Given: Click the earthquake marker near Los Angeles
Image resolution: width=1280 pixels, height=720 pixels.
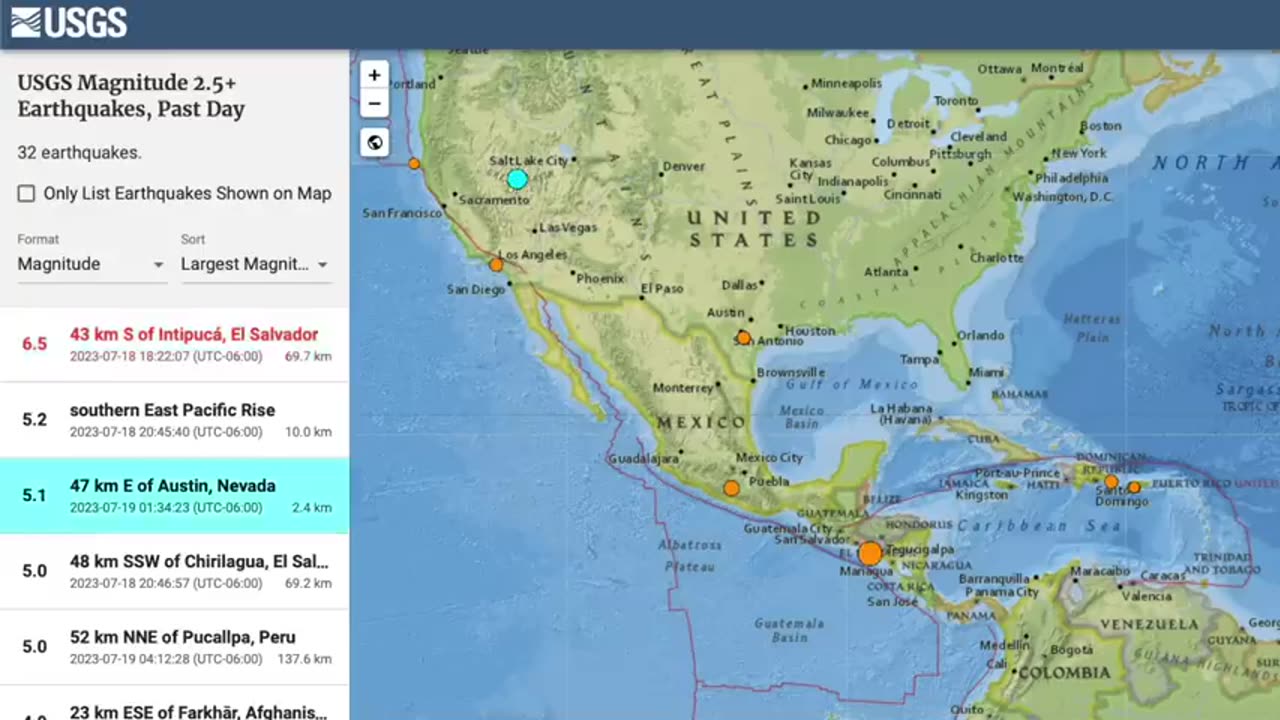Looking at the screenshot, I should point(496,265).
